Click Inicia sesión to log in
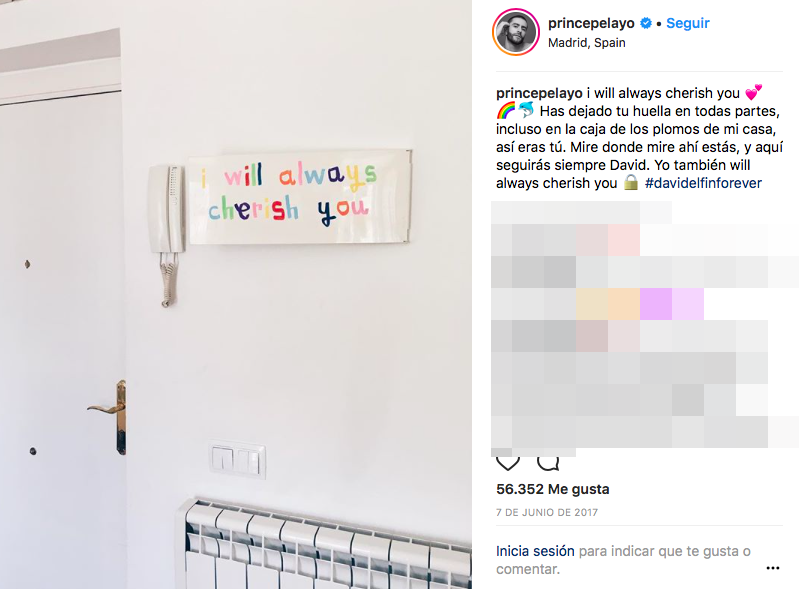 click(535, 551)
